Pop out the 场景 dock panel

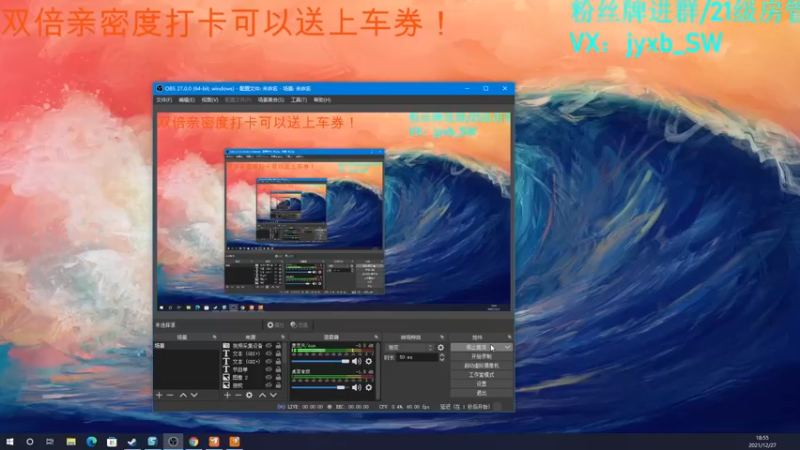coord(214,337)
